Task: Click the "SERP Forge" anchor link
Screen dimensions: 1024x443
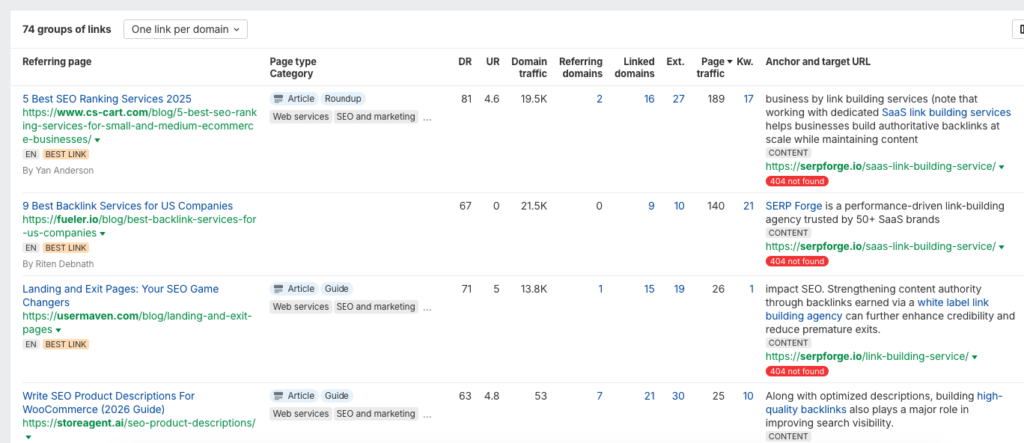Action: pyautogui.click(x=793, y=206)
